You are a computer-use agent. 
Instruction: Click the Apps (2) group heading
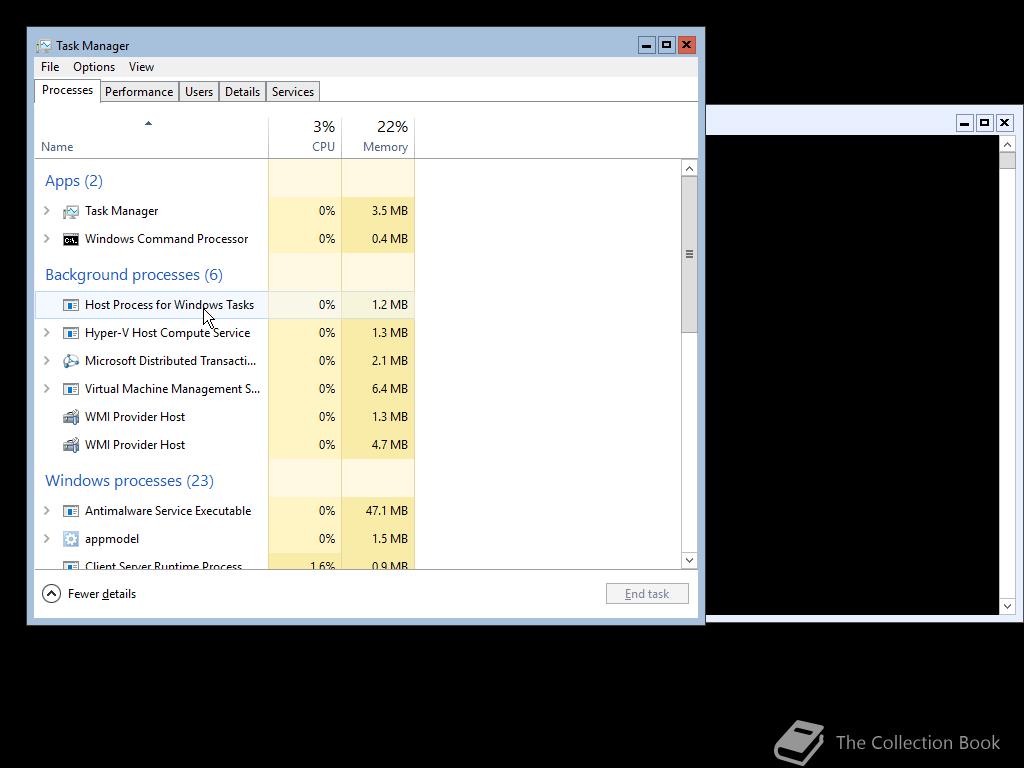(x=74, y=181)
